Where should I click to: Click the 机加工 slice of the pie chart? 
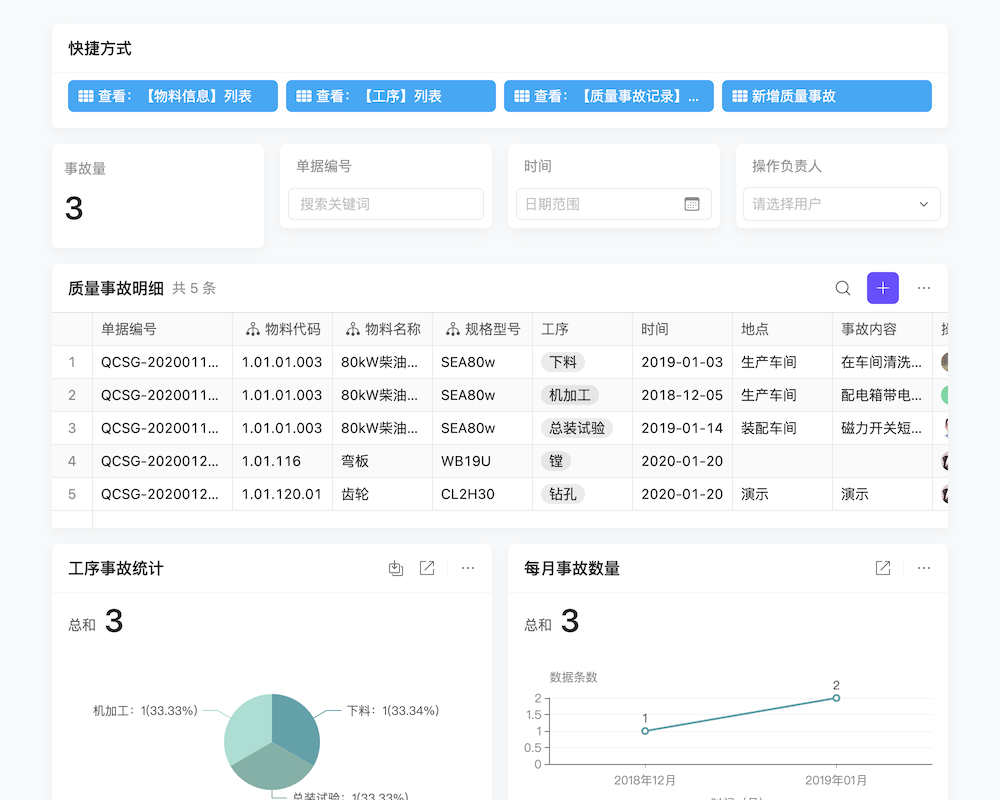(250, 725)
